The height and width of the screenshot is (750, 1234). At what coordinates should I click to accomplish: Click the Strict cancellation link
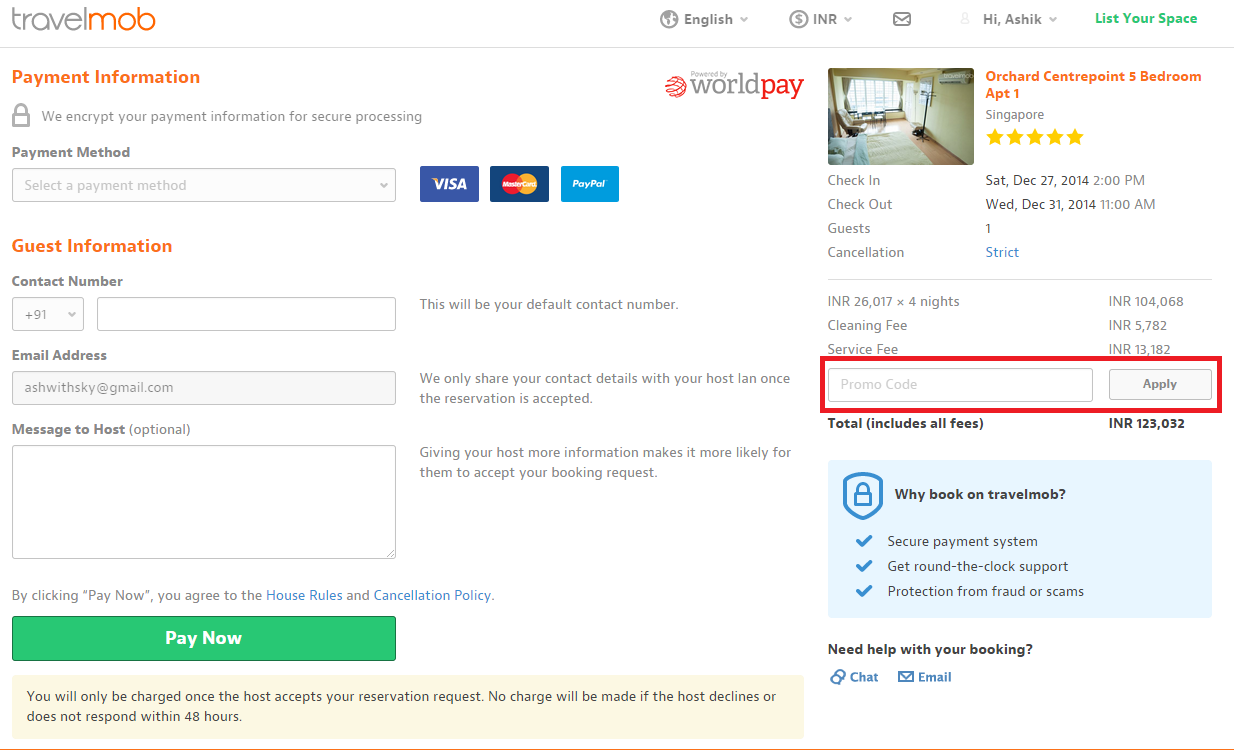click(1002, 252)
